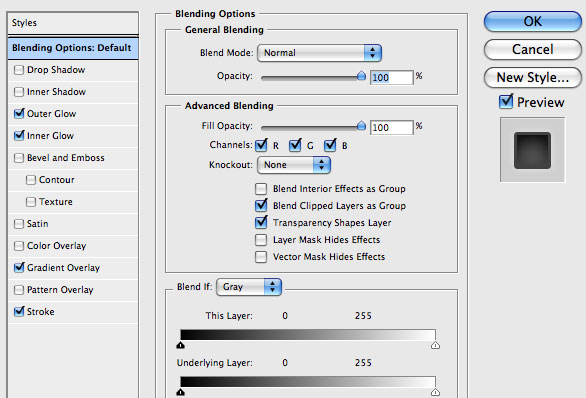The image size is (586, 398).
Task: Enable the Drop Shadow checkbox
Action: (19, 70)
